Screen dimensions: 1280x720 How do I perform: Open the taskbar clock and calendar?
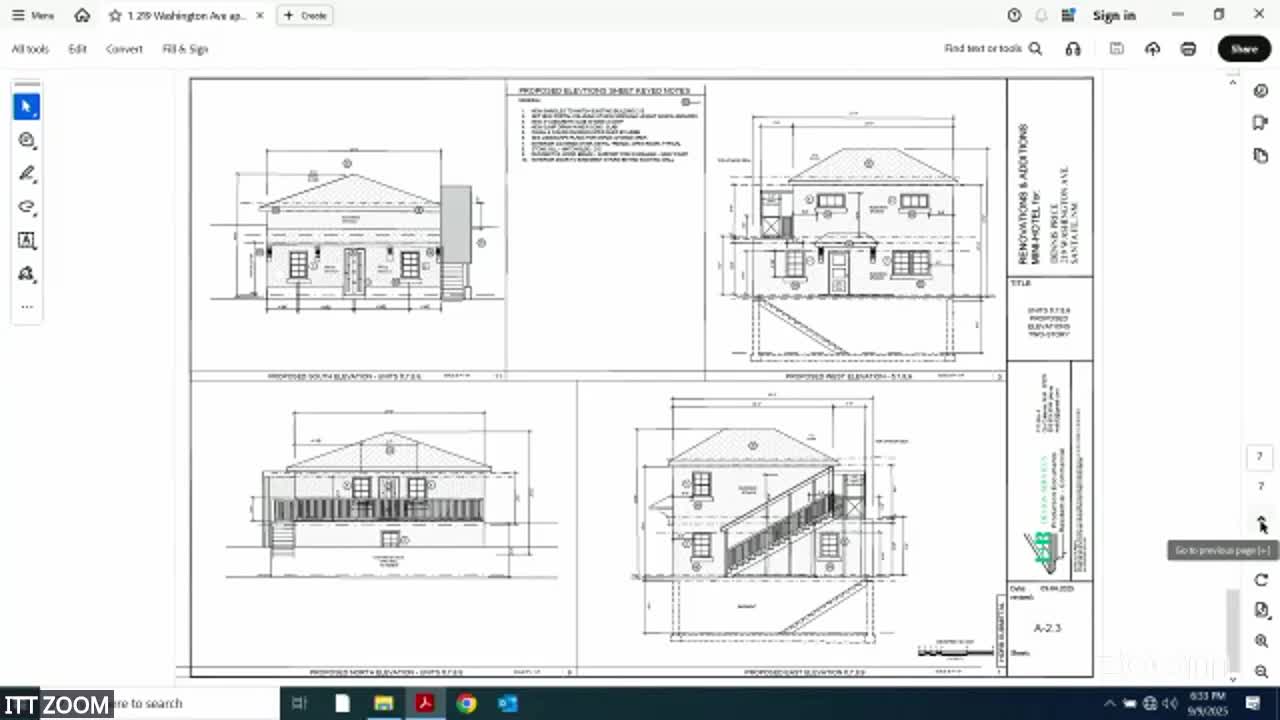[1209, 702]
